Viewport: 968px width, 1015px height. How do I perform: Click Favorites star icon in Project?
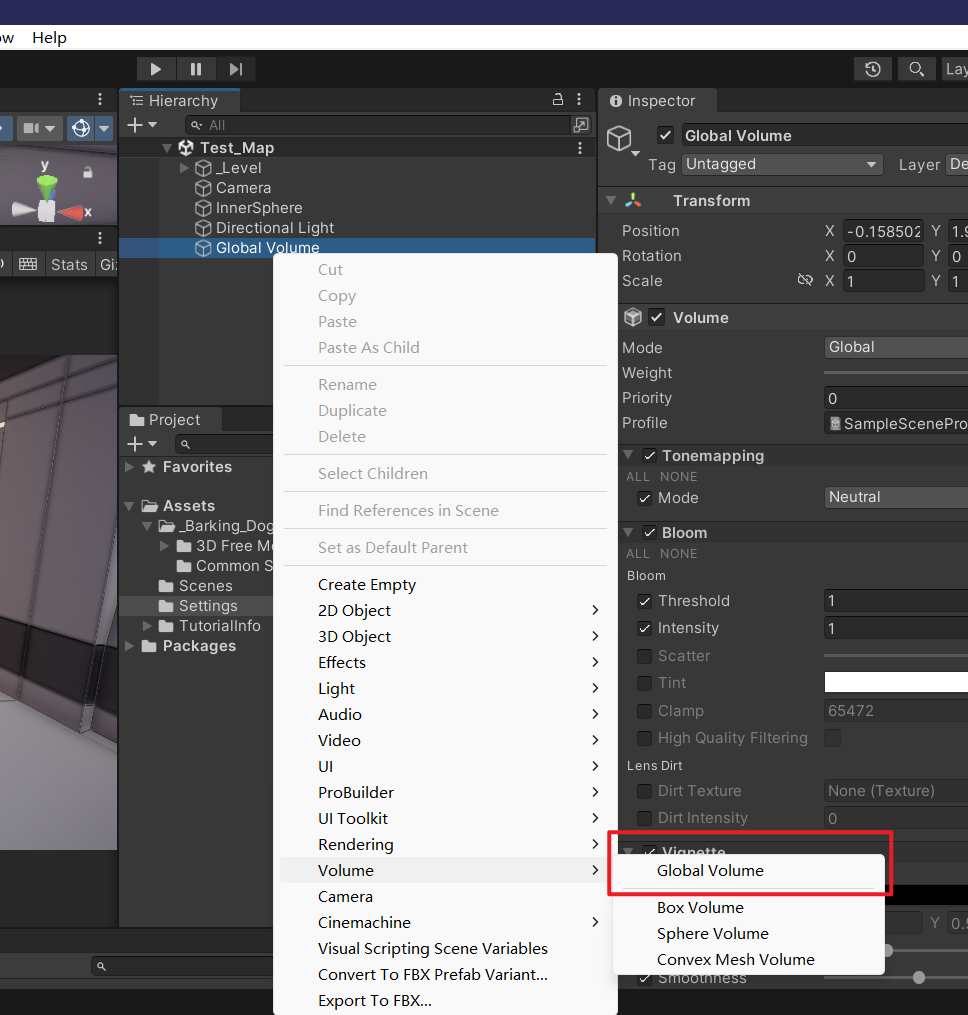149,467
